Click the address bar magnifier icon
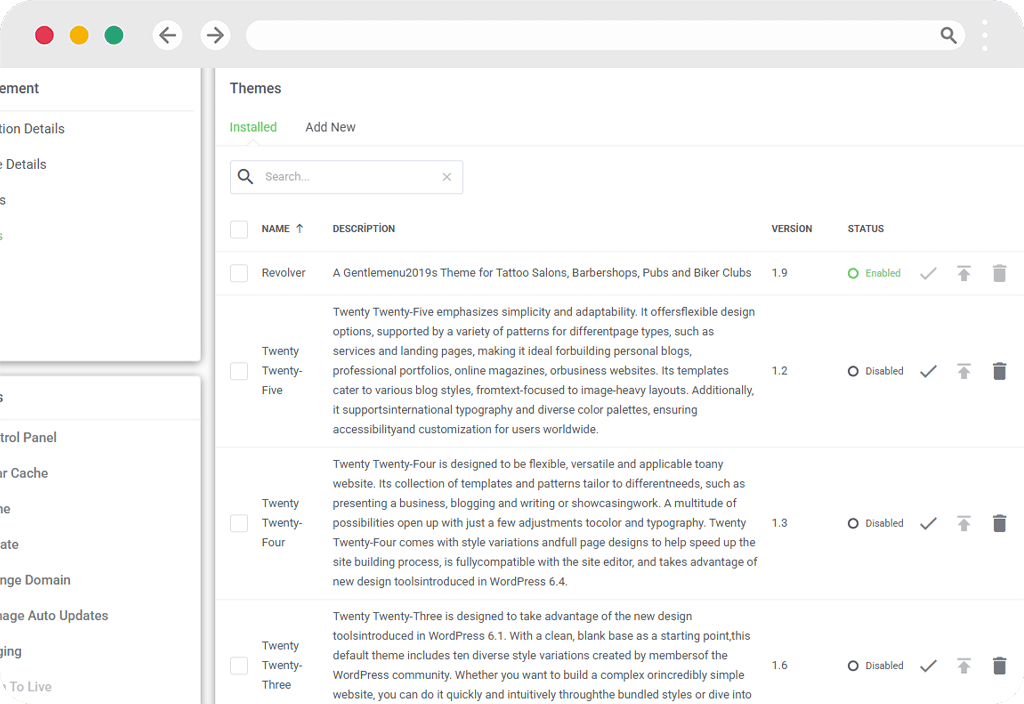 (948, 35)
